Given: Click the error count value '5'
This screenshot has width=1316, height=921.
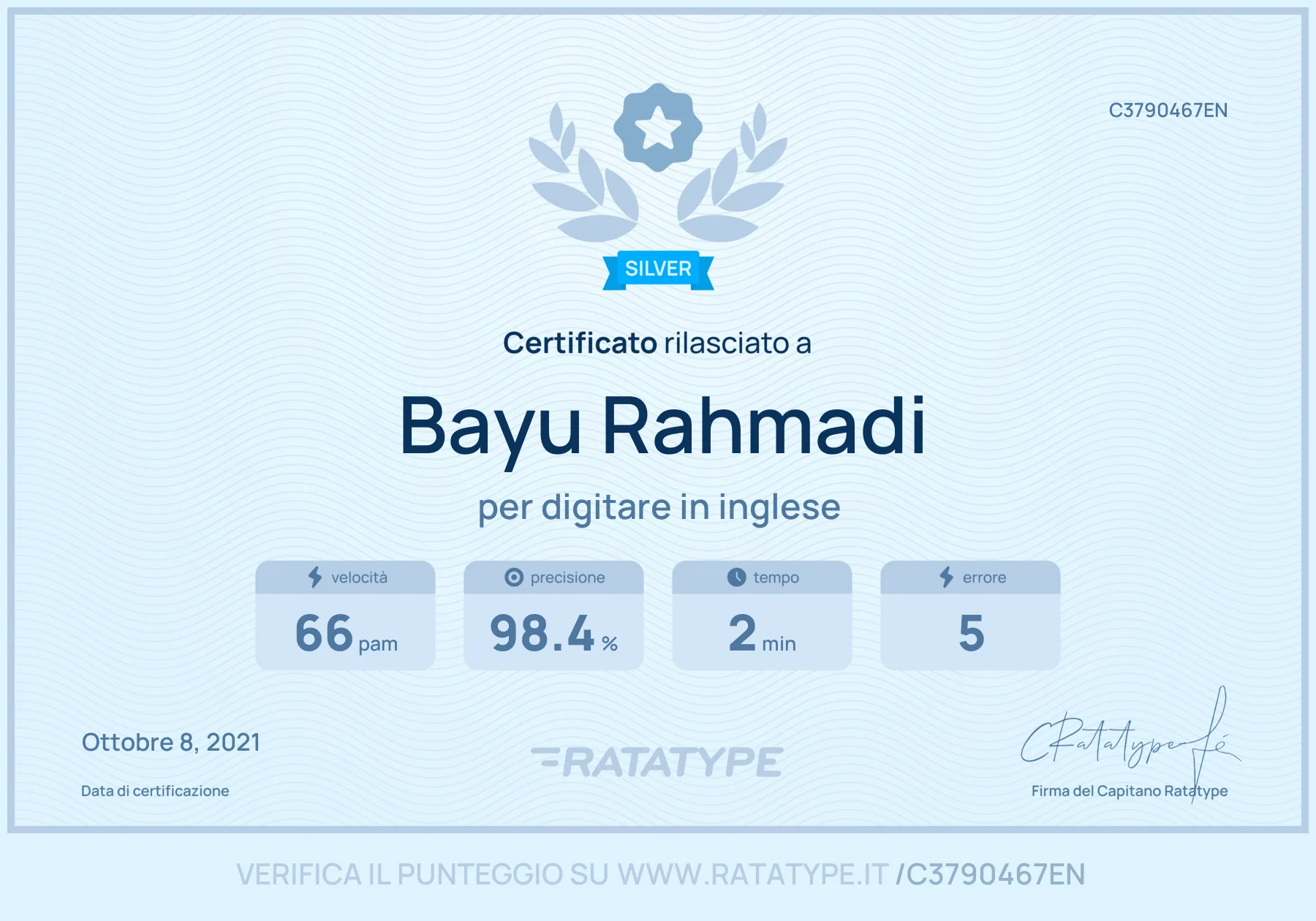Looking at the screenshot, I should pos(972,633).
